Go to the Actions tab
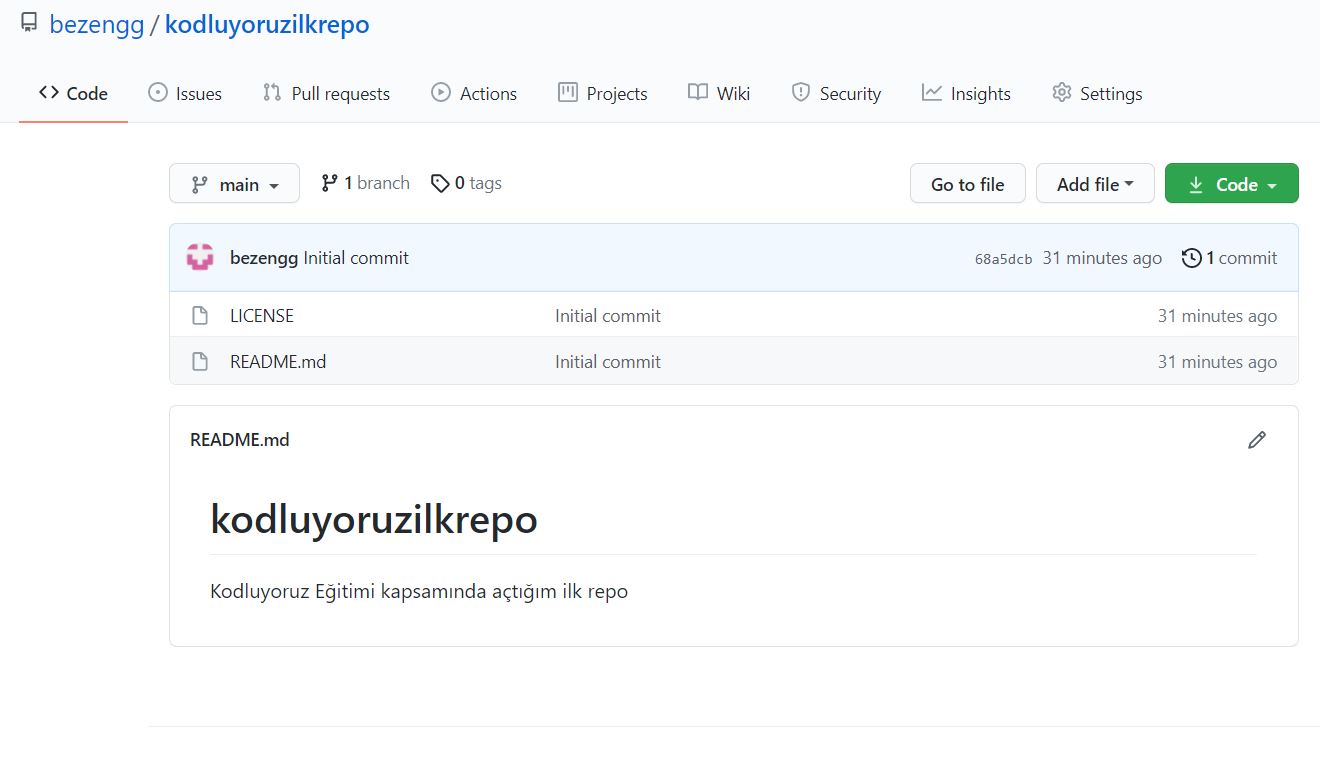This screenshot has width=1320, height=768. [474, 94]
